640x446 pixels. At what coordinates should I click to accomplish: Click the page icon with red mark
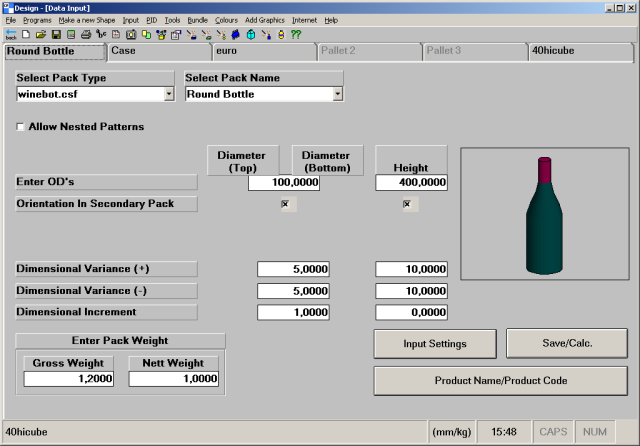[116, 35]
